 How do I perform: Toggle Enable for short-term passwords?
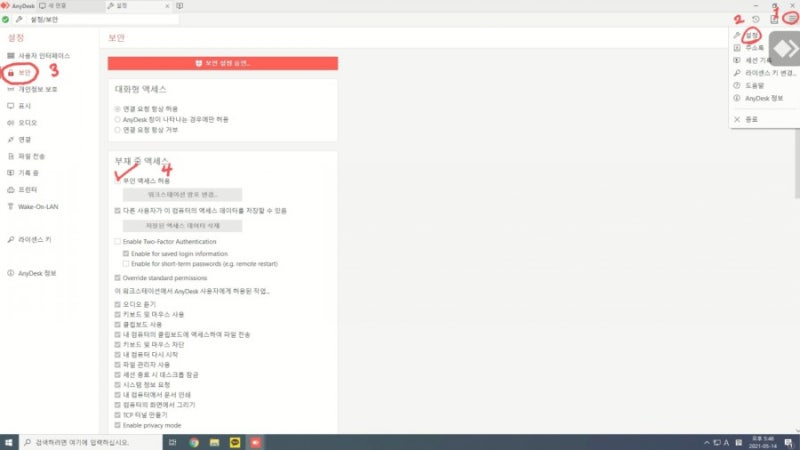(126, 264)
